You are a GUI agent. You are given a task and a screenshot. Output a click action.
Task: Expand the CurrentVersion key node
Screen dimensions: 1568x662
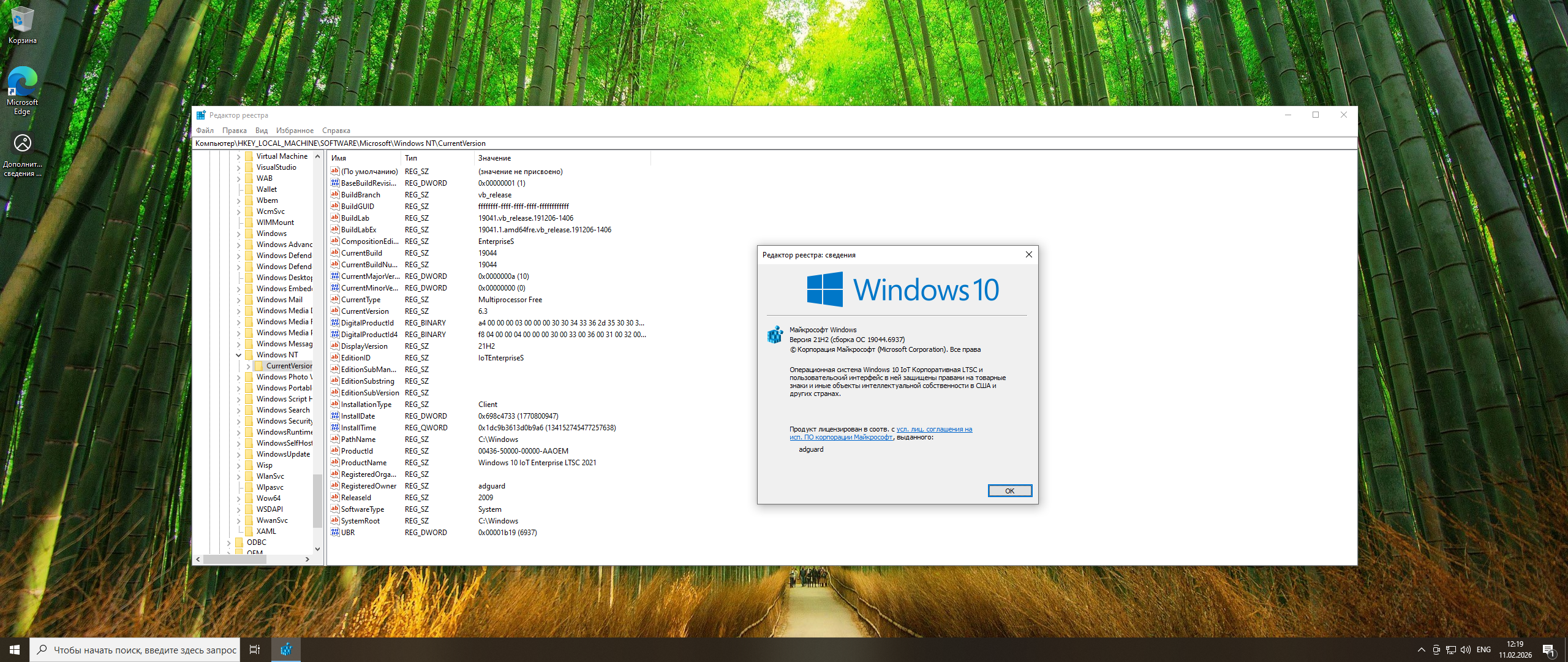(x=248, y=366)
